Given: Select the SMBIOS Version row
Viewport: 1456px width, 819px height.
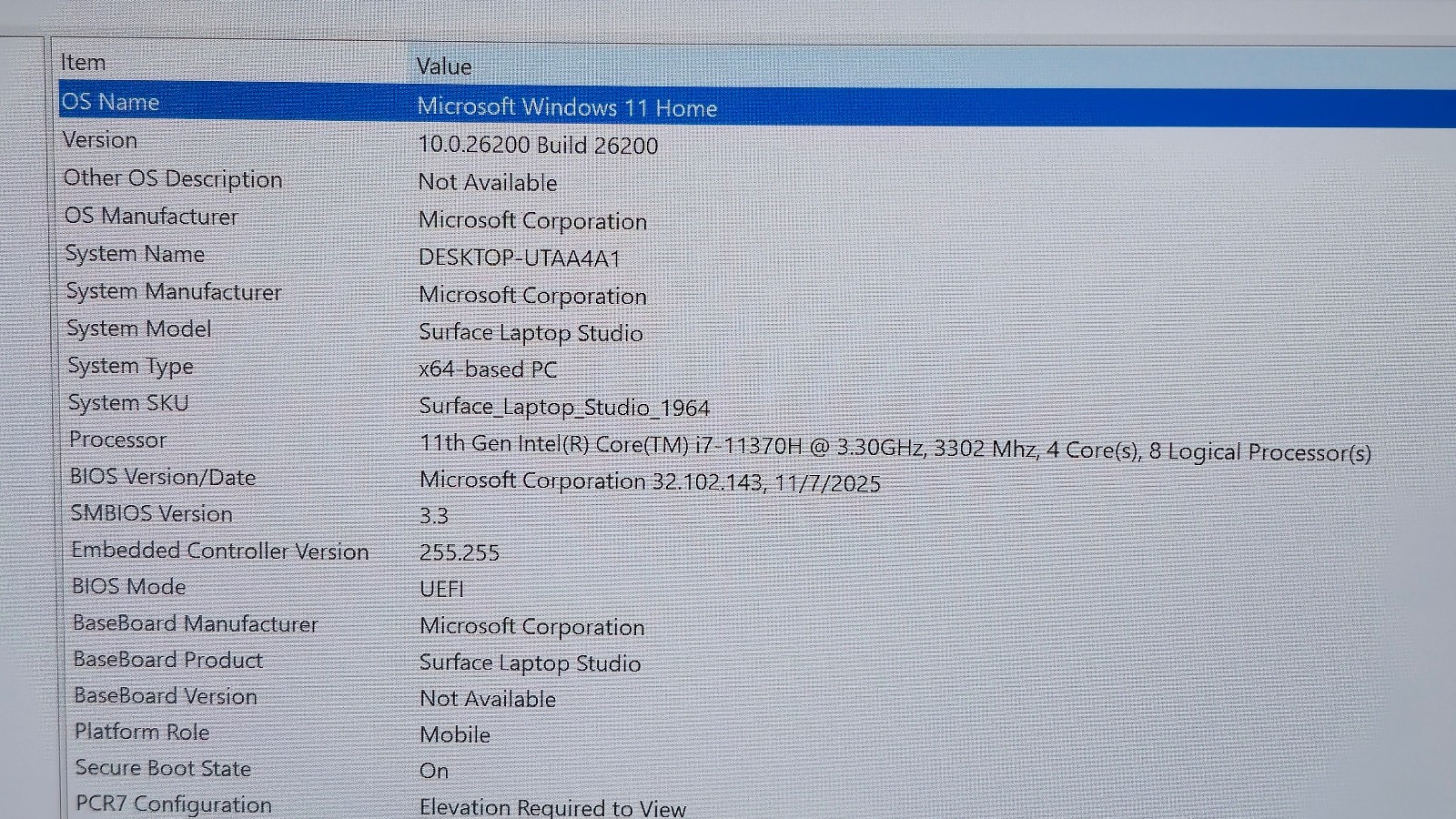Looking at the screenshot, I should pos(152,513).
